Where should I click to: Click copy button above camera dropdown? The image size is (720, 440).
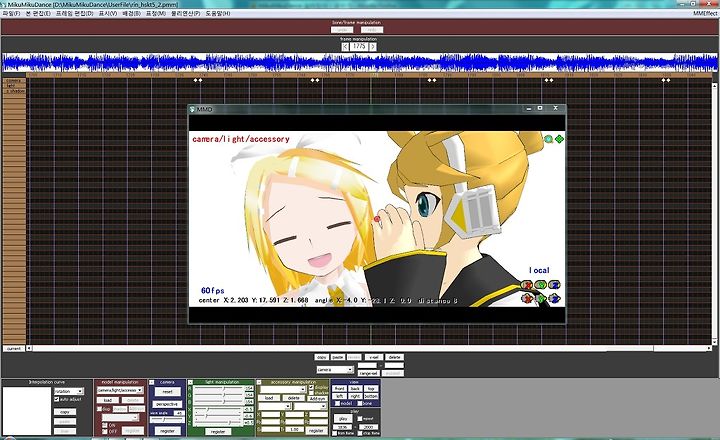321,357
